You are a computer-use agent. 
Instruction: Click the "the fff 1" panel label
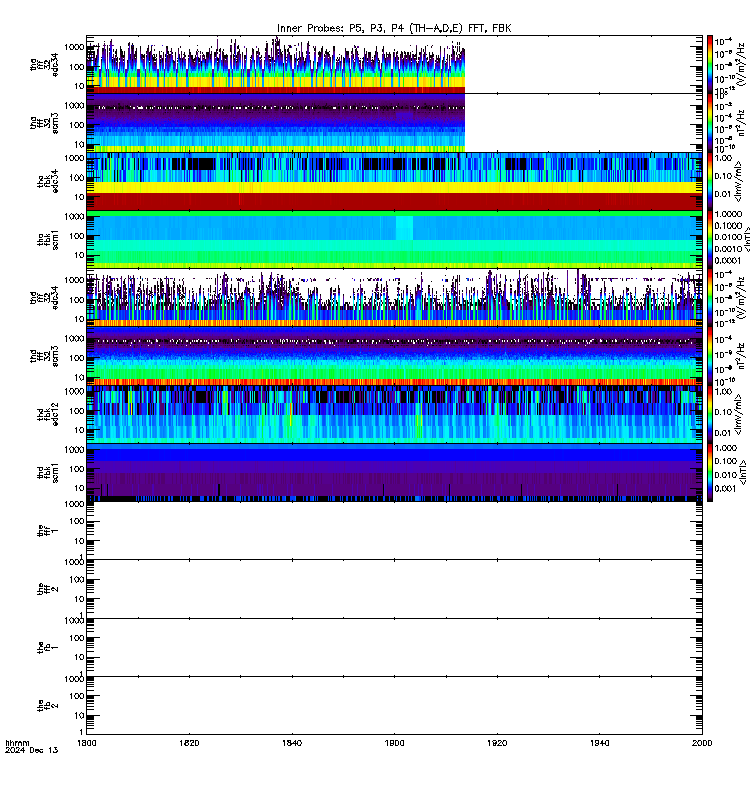[x=48, y=531]
